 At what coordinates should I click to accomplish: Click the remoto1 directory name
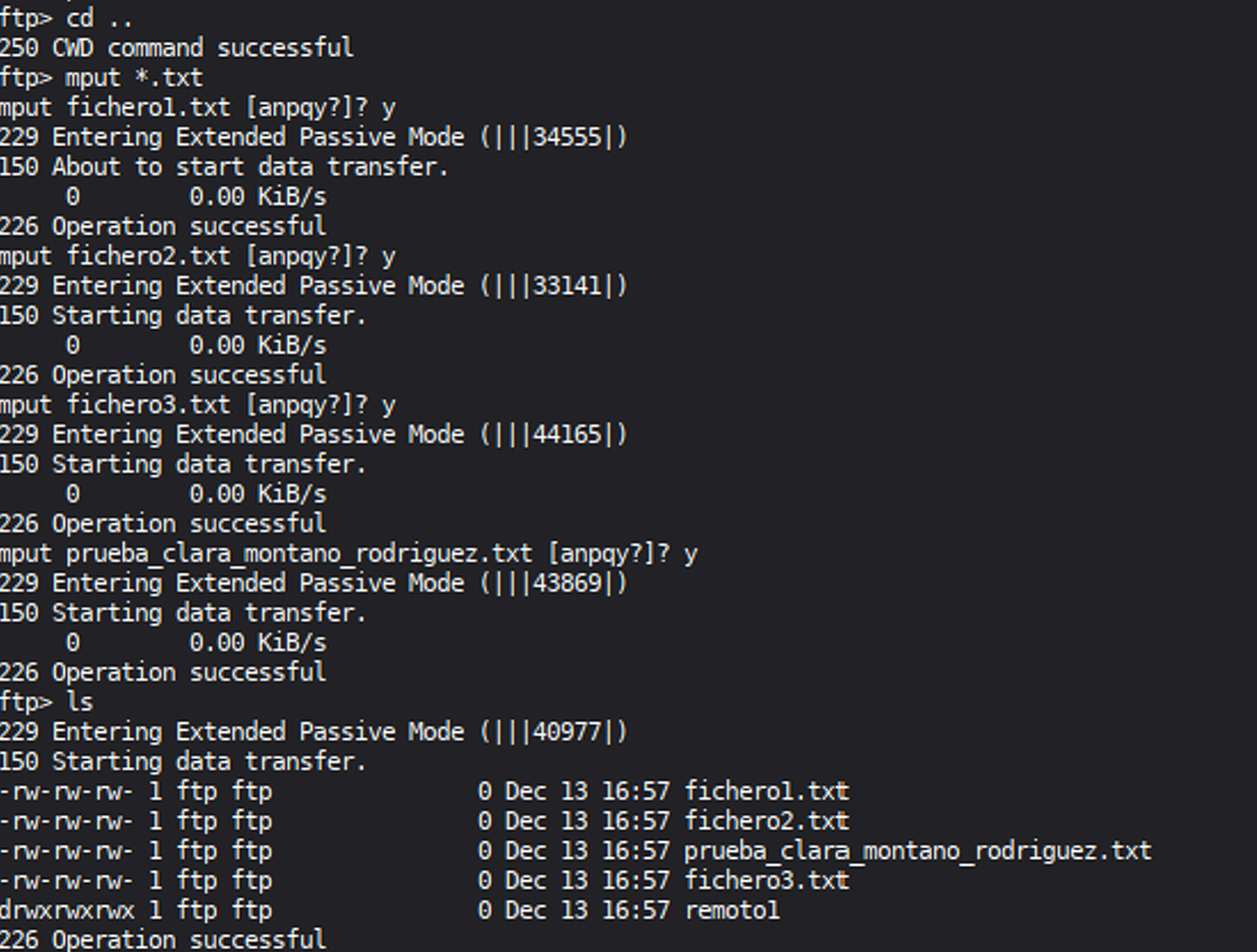click(x=731, y=911)
